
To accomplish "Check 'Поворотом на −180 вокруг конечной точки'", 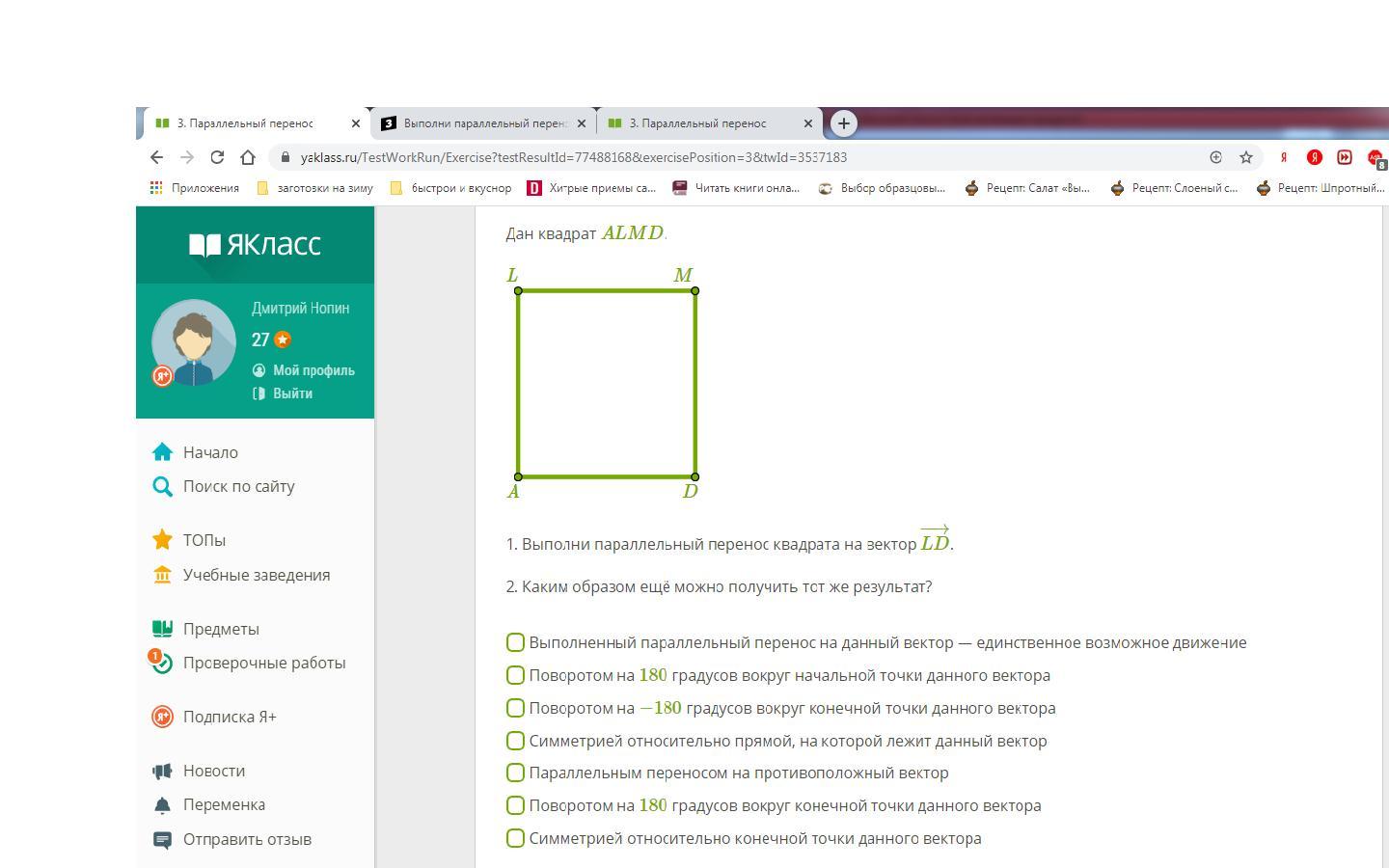I will pos(515,708).
